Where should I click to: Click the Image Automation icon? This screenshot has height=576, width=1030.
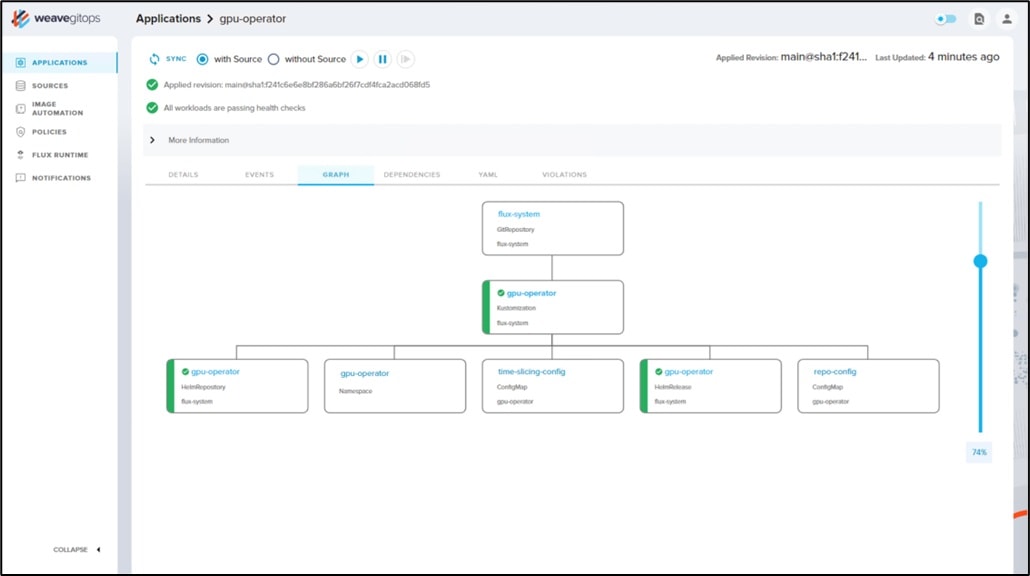pyautogui.click(x=20, y=108)
